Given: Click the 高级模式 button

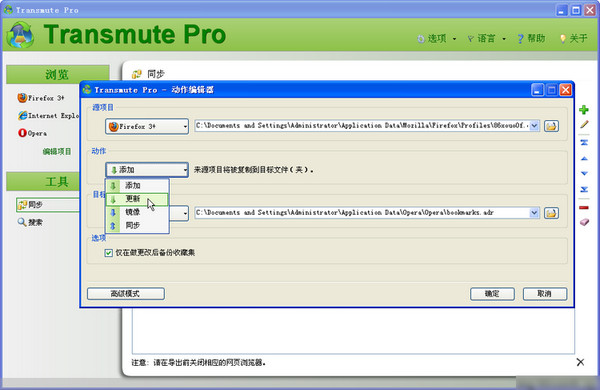Looking at the screenshot, I should (126, 294).
